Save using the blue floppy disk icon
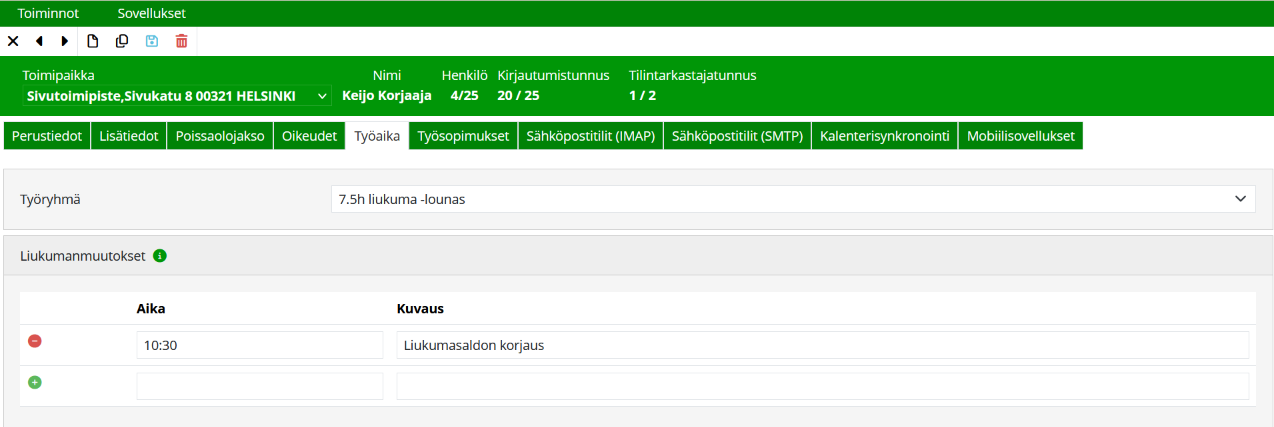The image size is (1274, 427). click(152, 41)
